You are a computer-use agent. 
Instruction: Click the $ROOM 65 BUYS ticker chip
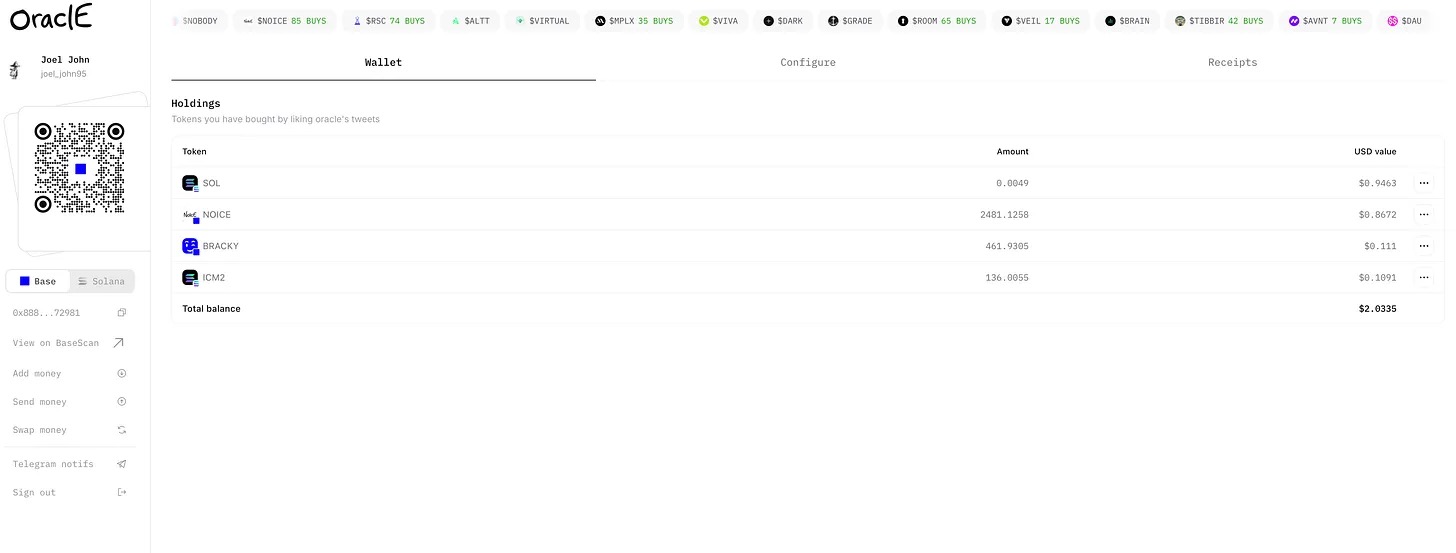(937, 20)
